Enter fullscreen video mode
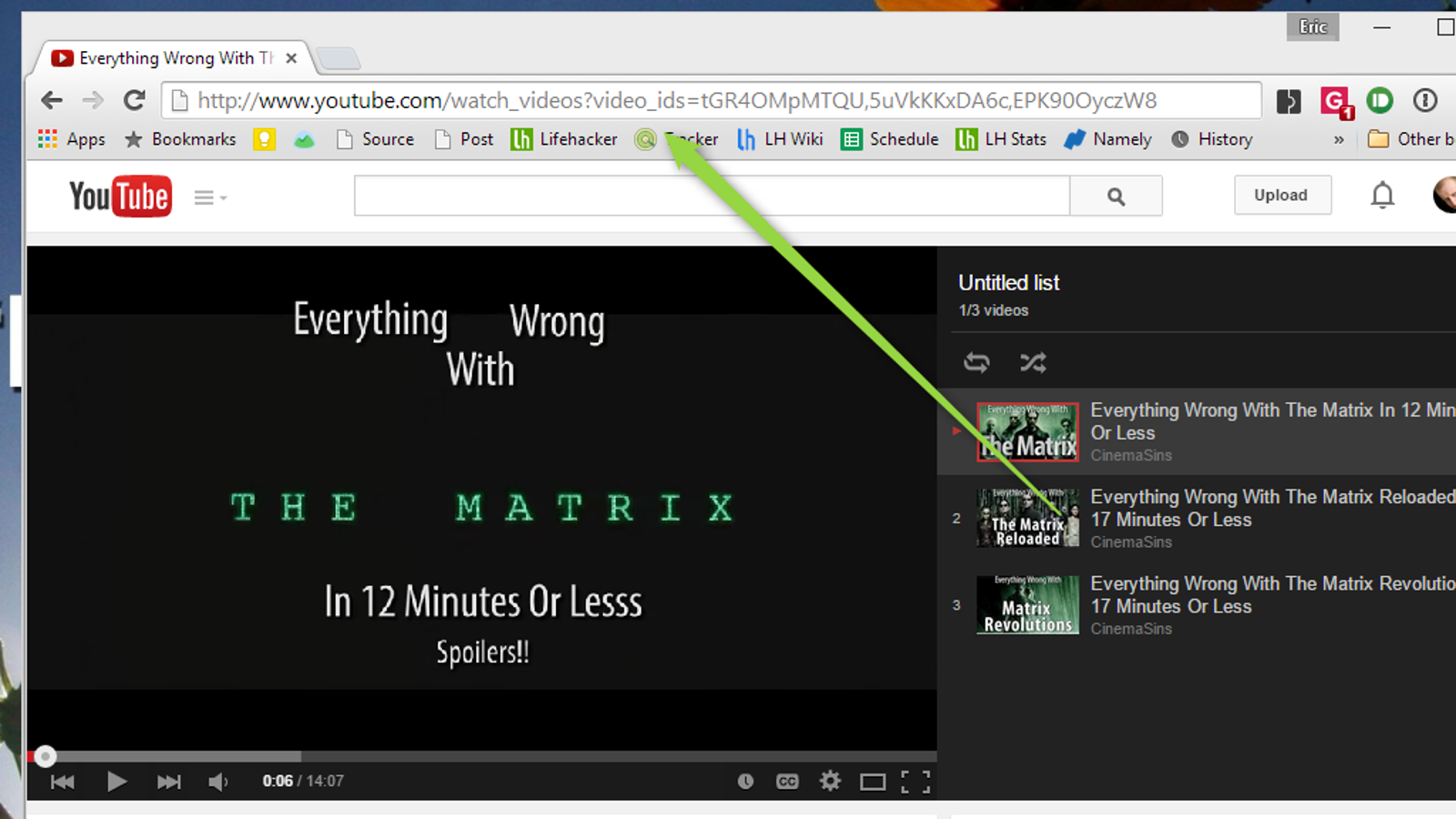 point(915,782)
